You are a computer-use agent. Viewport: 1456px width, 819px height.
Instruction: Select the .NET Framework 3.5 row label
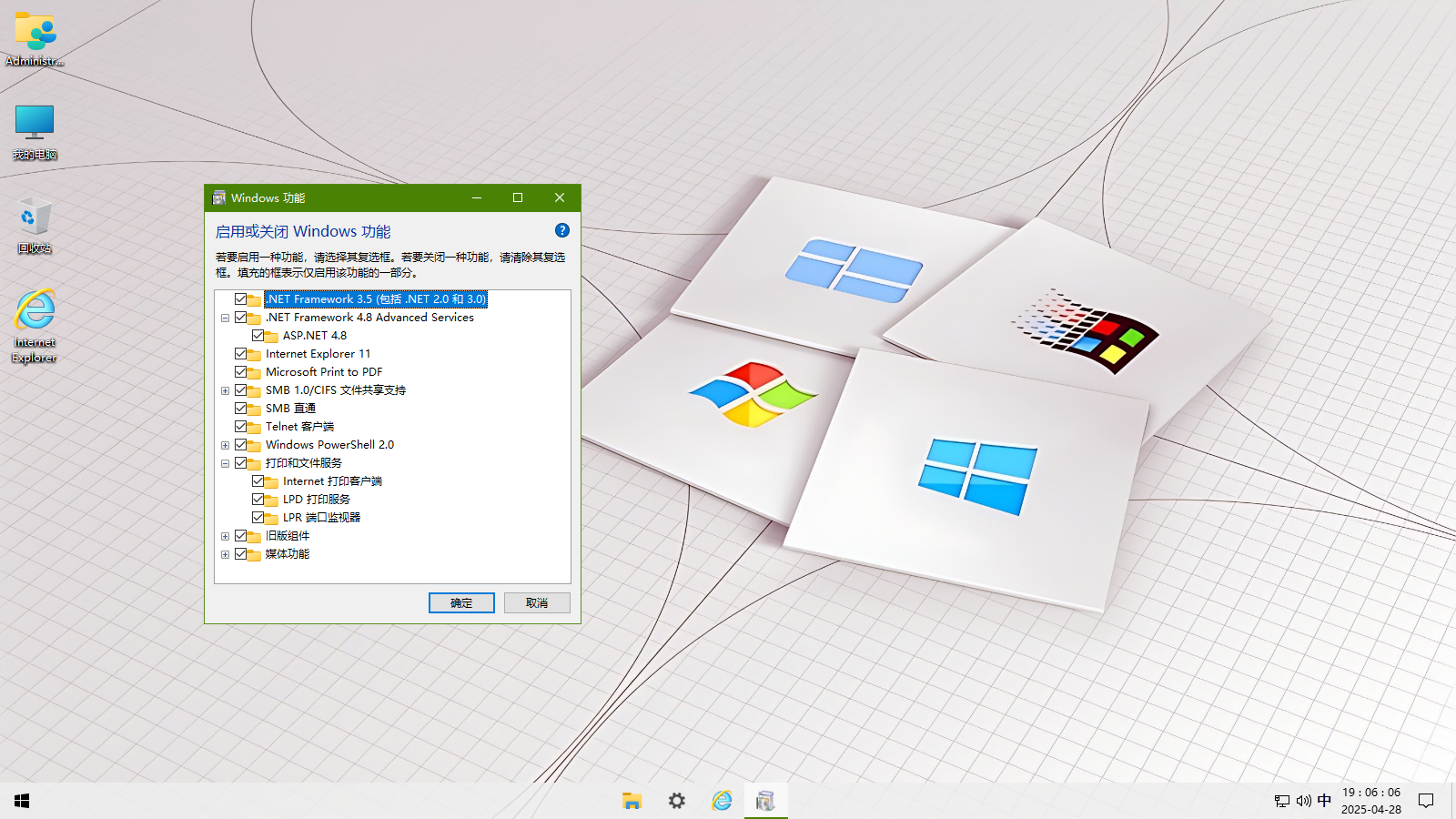tap(376, 298)
